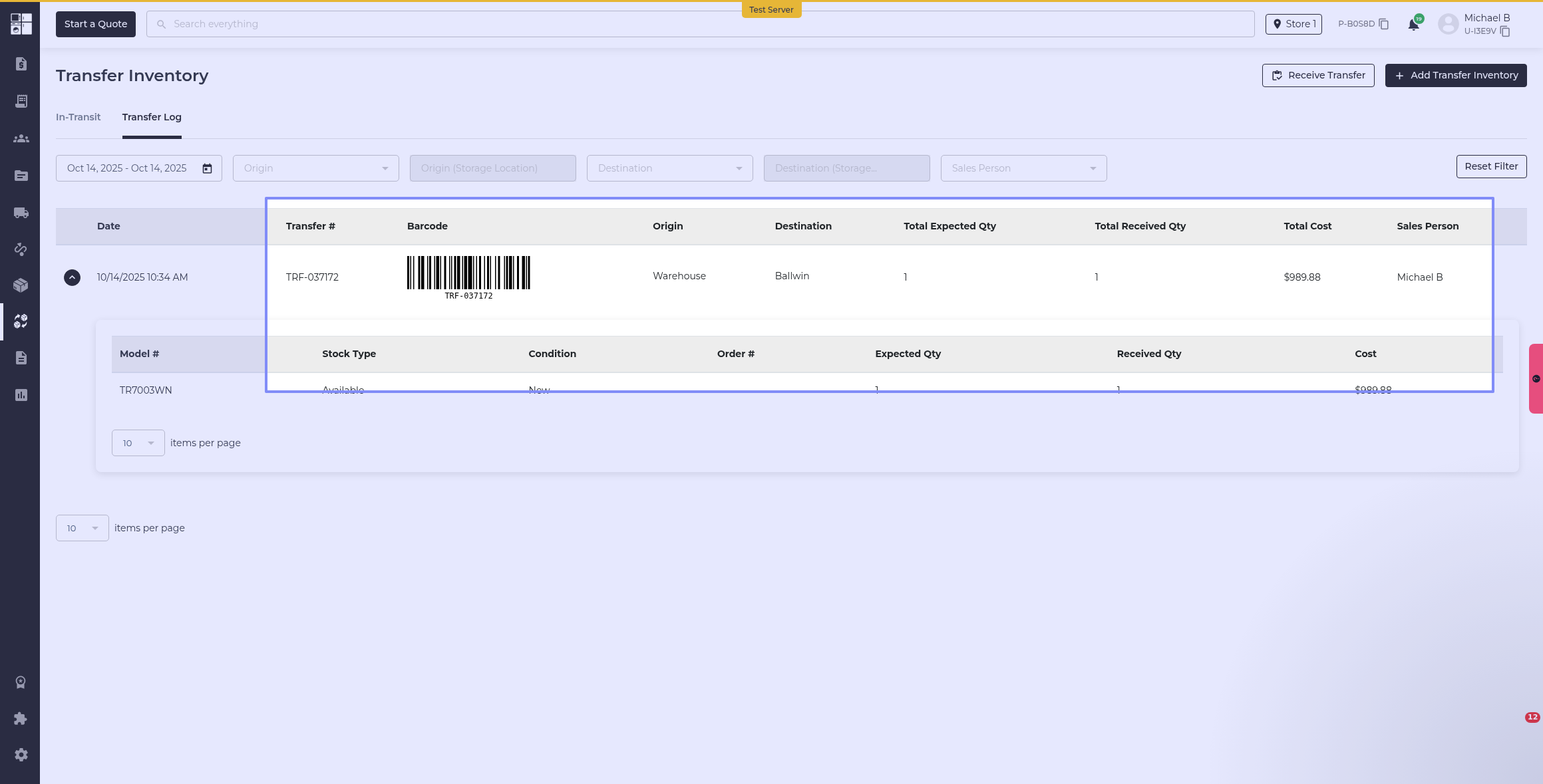Change bottom items per page dropdown
The image size is (1543, 784).
(82, 528)
